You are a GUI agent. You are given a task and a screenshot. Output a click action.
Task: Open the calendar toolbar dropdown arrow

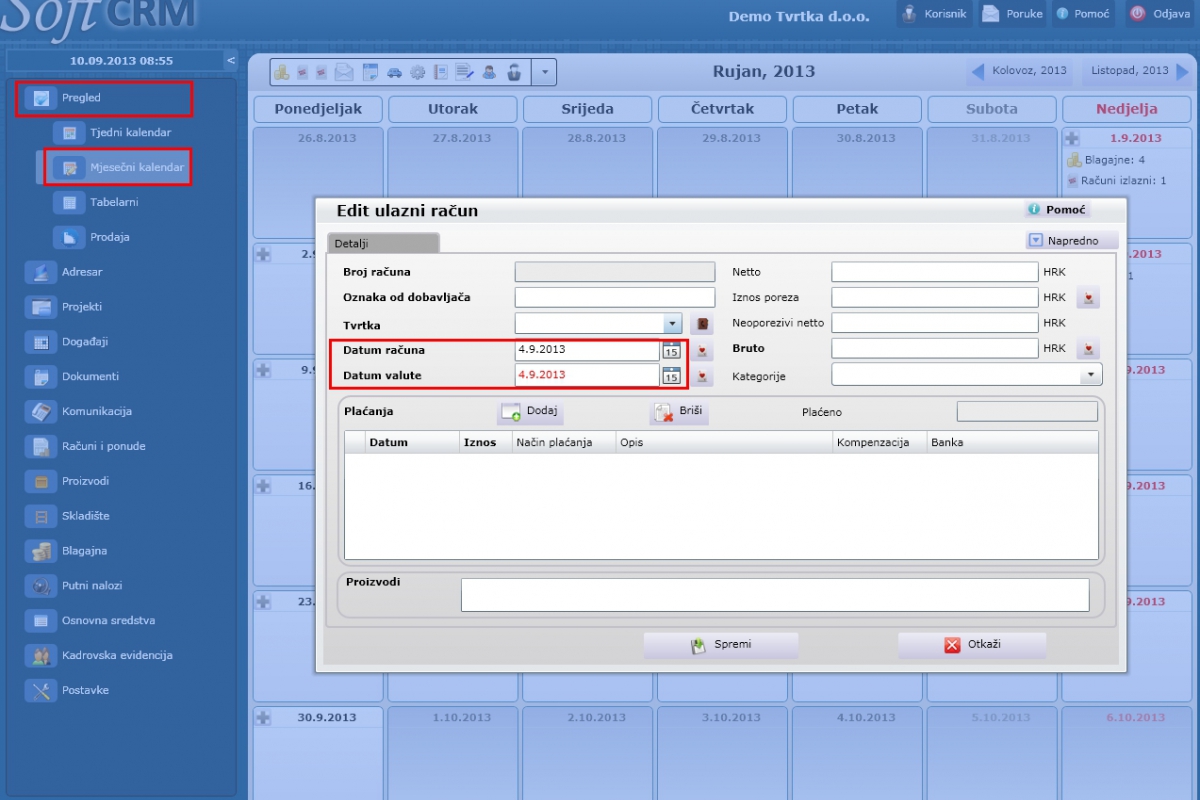(x=544, y=72)
